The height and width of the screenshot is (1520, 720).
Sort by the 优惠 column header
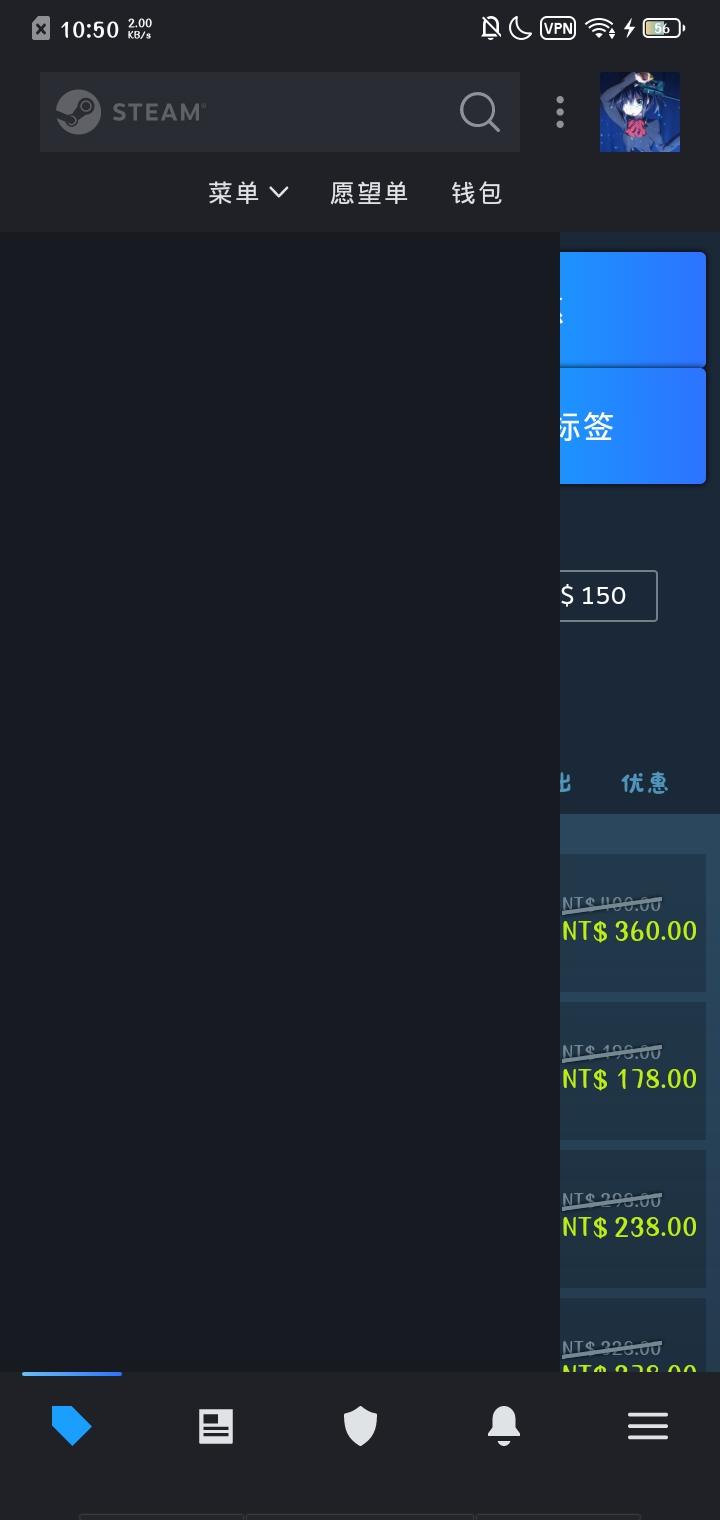pos(645,783)
